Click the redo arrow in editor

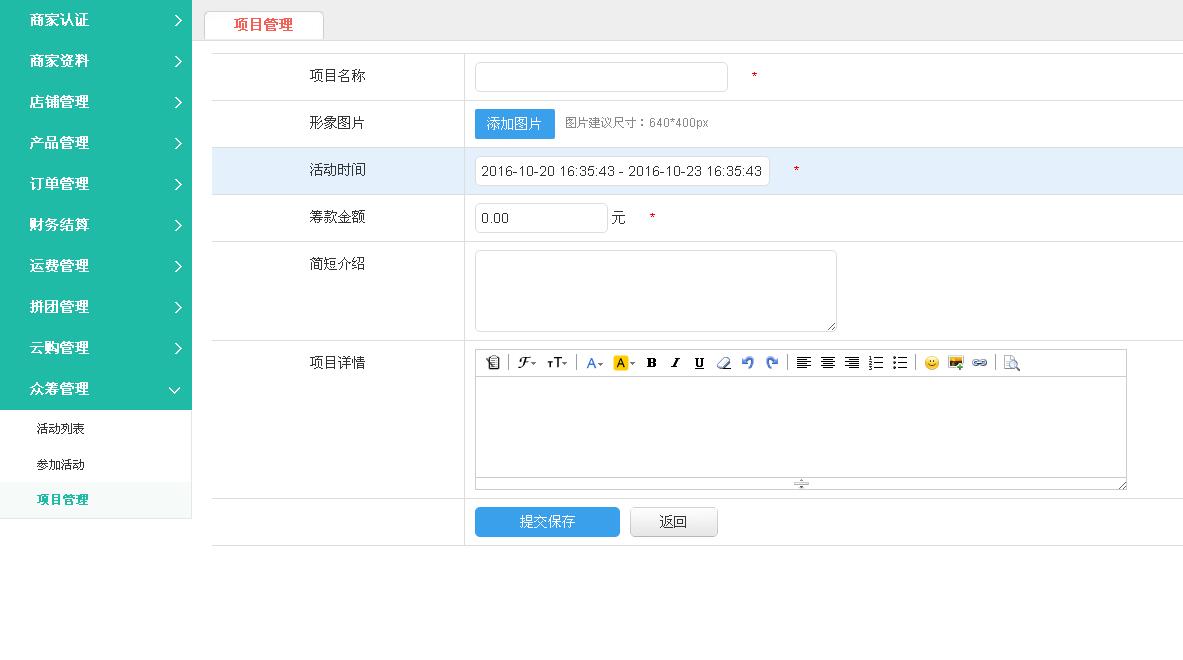tap(771, 363)
